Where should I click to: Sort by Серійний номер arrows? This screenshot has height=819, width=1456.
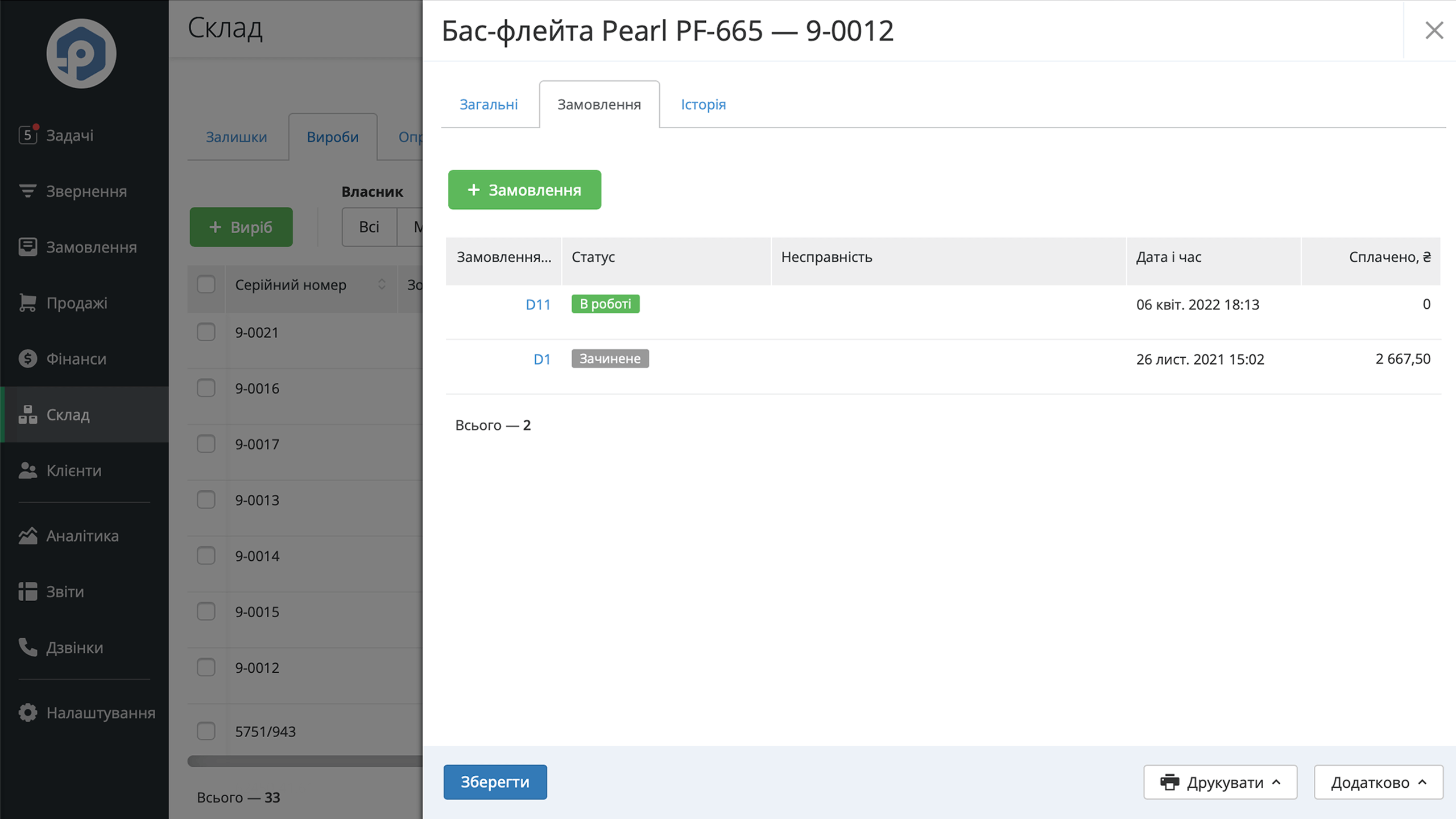382,284
